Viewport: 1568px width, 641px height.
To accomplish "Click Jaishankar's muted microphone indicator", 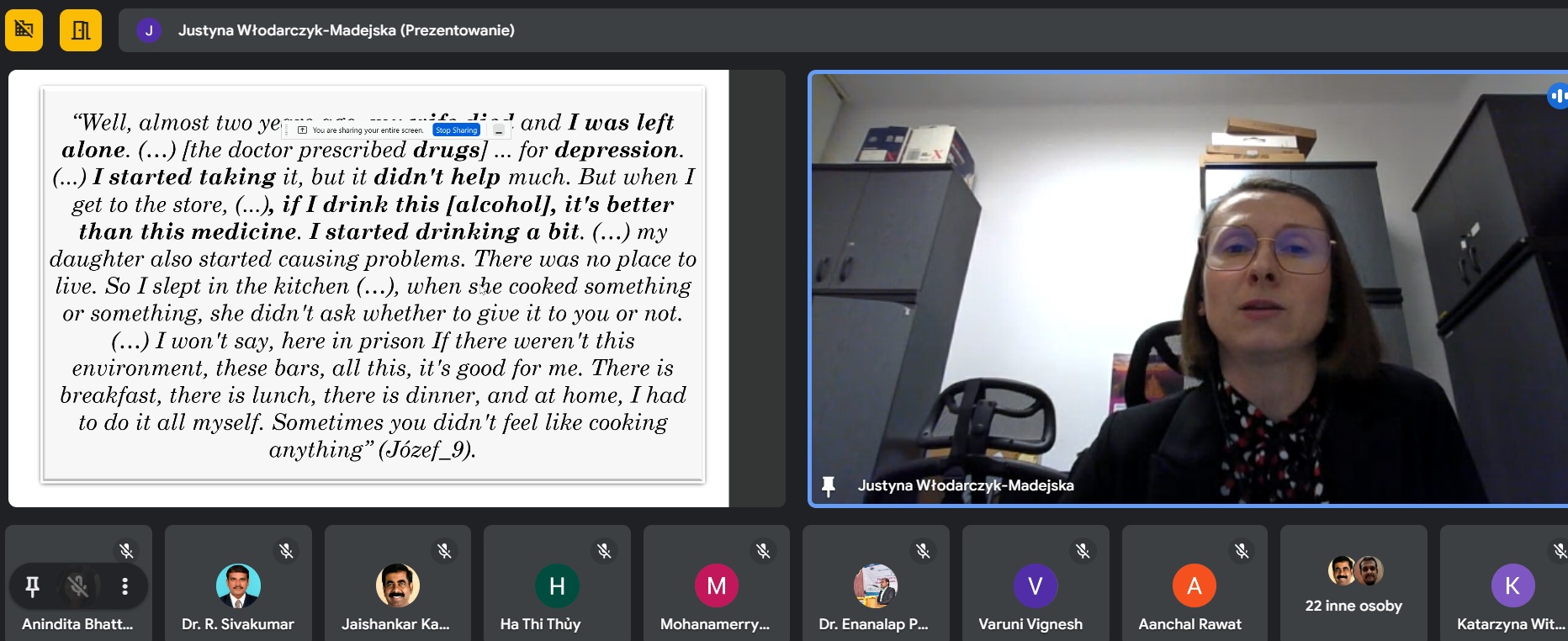I will [444, 551].
